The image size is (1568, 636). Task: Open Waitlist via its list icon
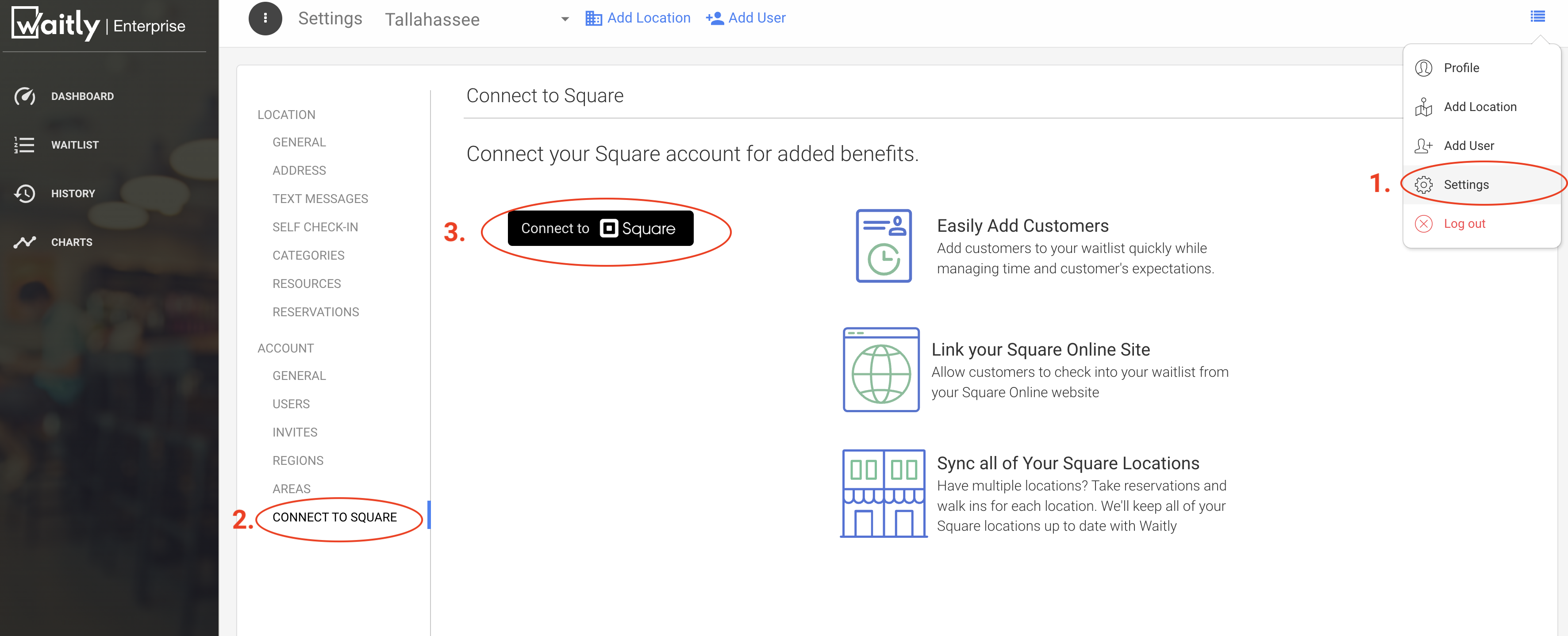coord(24,145)
